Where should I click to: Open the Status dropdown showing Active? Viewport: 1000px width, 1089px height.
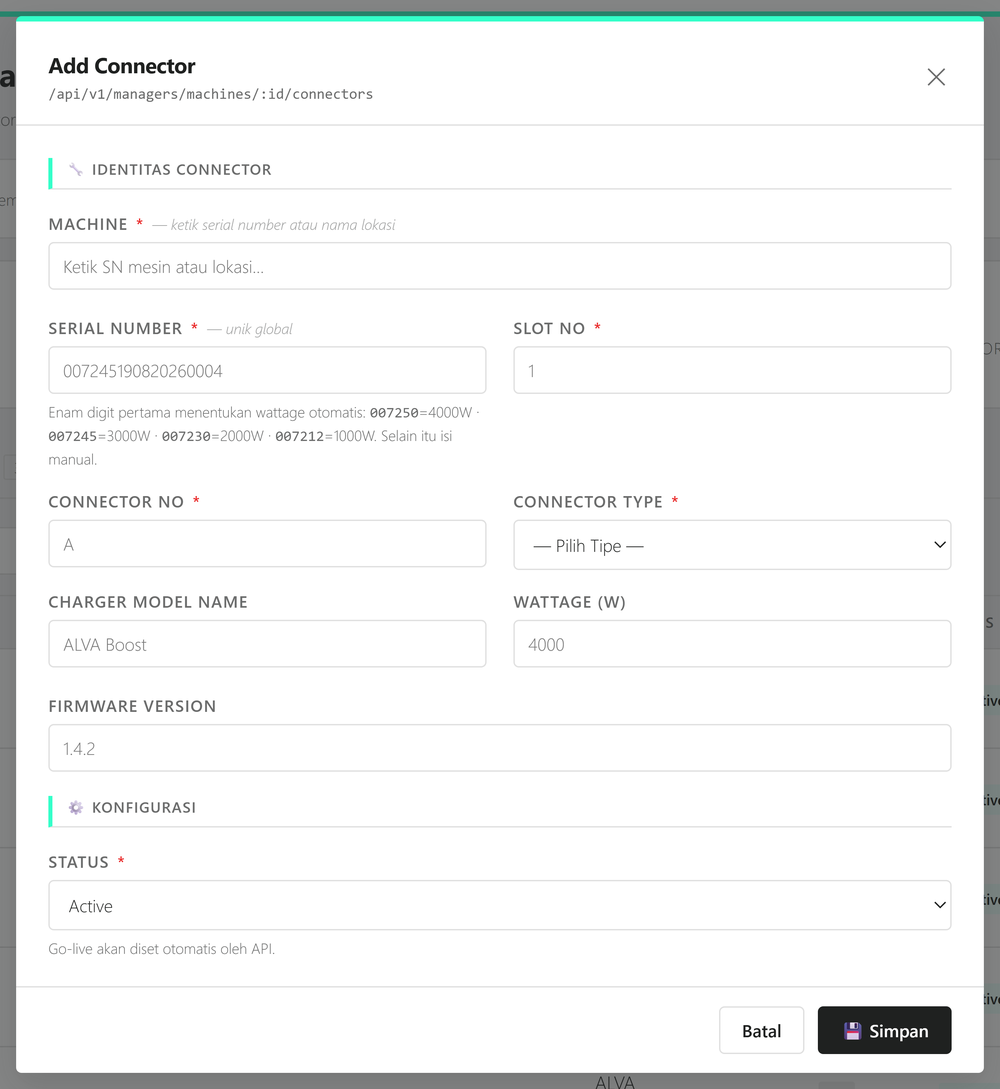pos(499,905)
